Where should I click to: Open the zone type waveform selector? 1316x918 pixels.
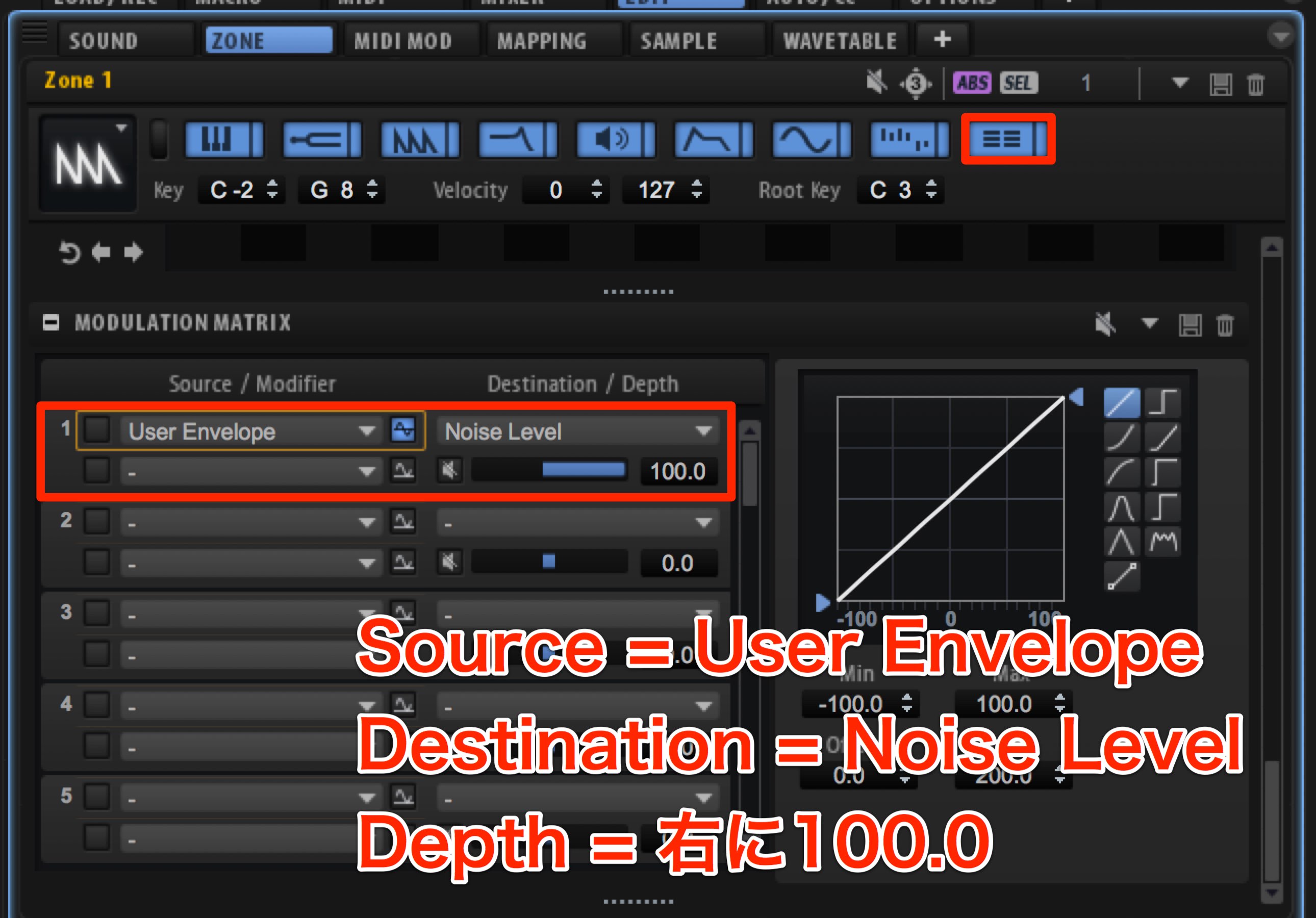click(87, 163)
